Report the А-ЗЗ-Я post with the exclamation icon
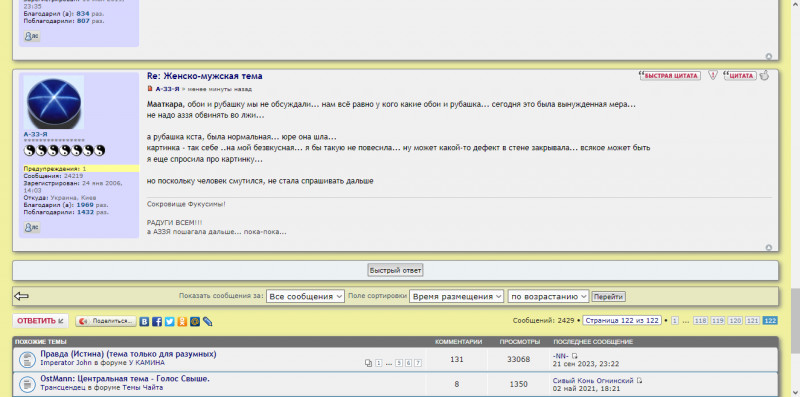 (713, 76)
